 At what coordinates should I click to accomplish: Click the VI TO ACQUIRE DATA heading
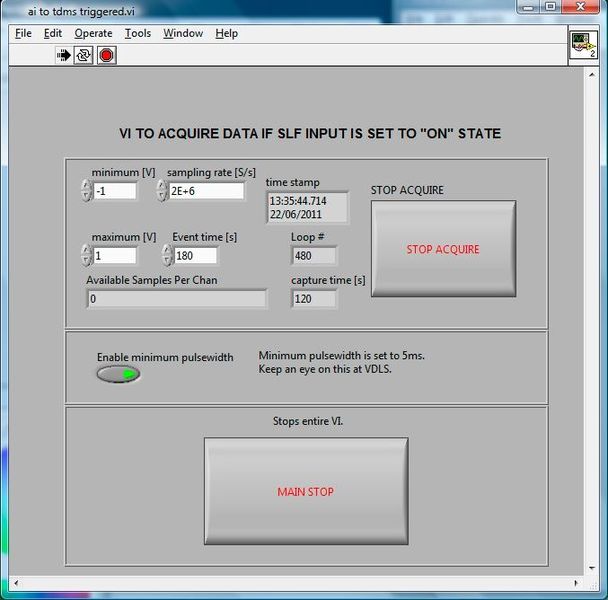coord(310,133)
